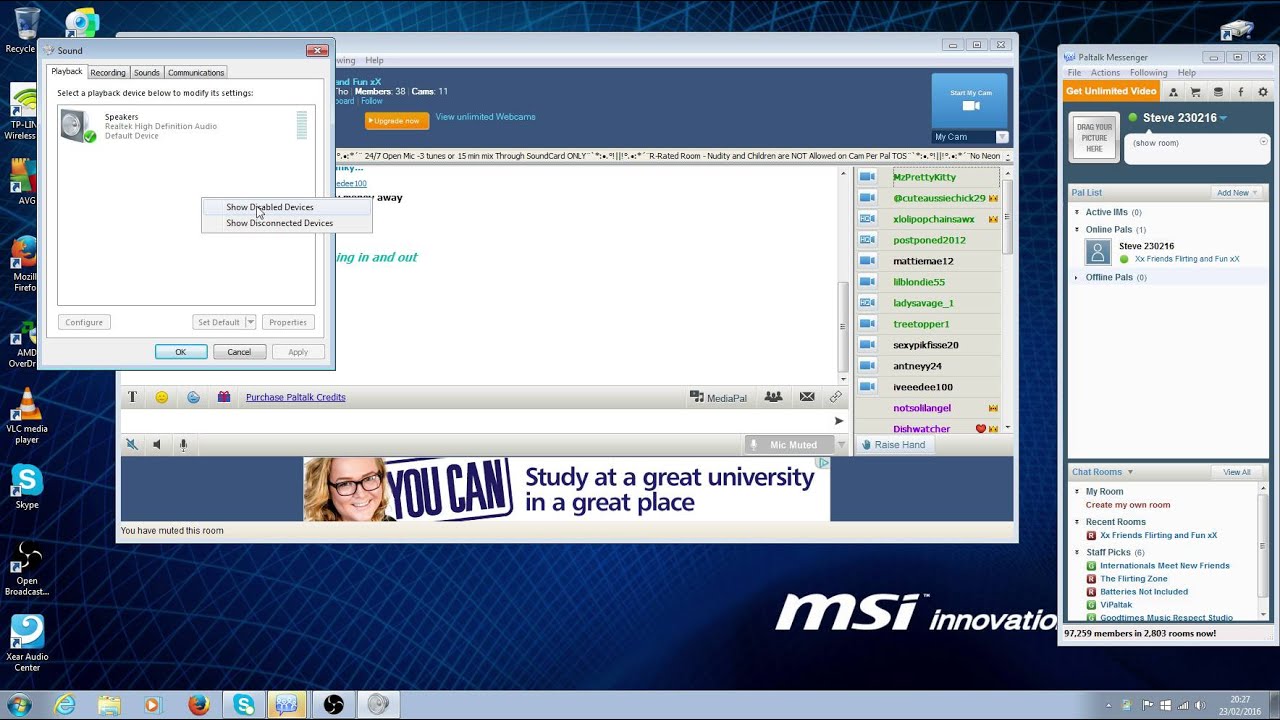Expand the Offline Pals group
Image resolution: width=1280 pixels, height=720 pixels.
click(x=1077, y=277)
